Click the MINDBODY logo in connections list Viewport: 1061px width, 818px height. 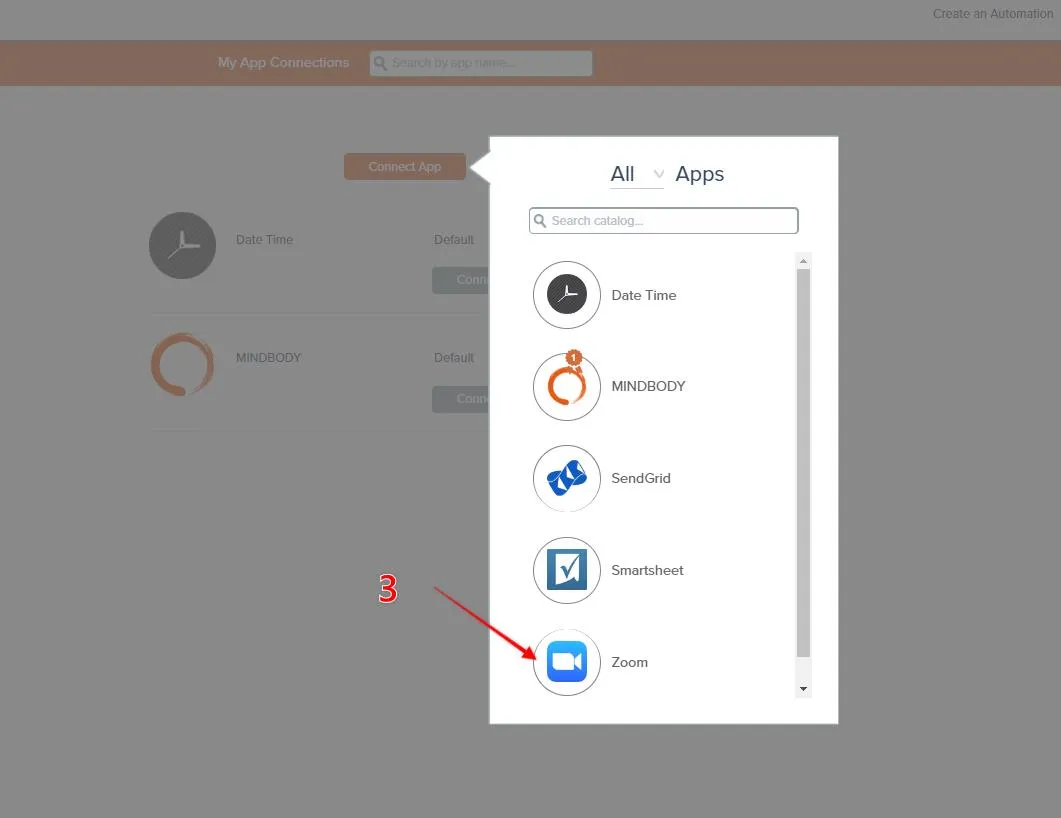(x=183, y=364)
